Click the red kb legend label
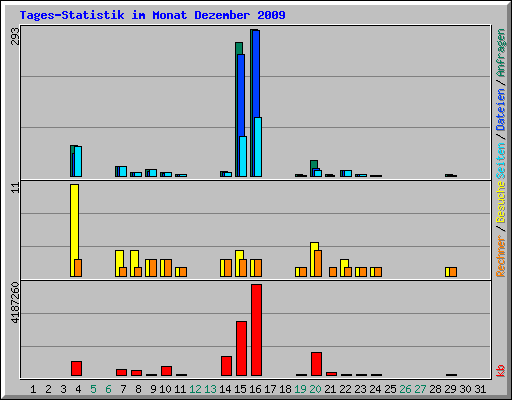The image size is (512, 400). (500, 371)
